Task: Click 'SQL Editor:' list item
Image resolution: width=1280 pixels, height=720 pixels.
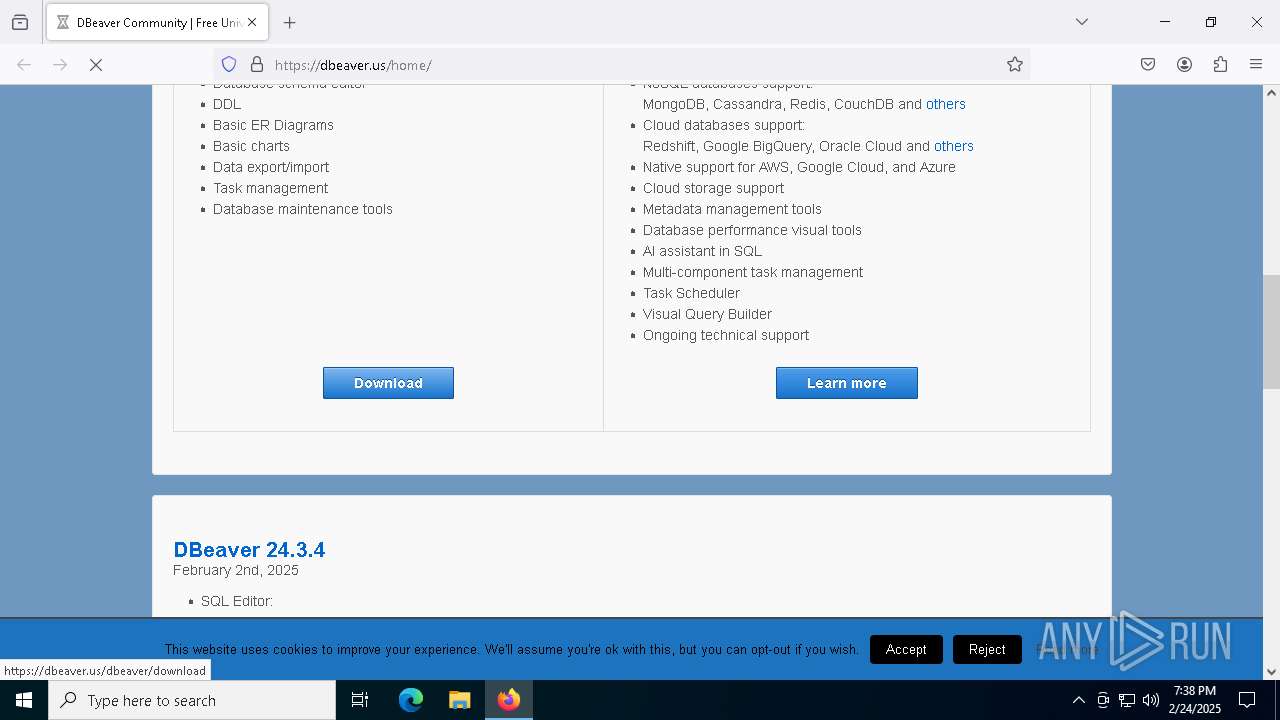Action: click(x=237, y=601)
